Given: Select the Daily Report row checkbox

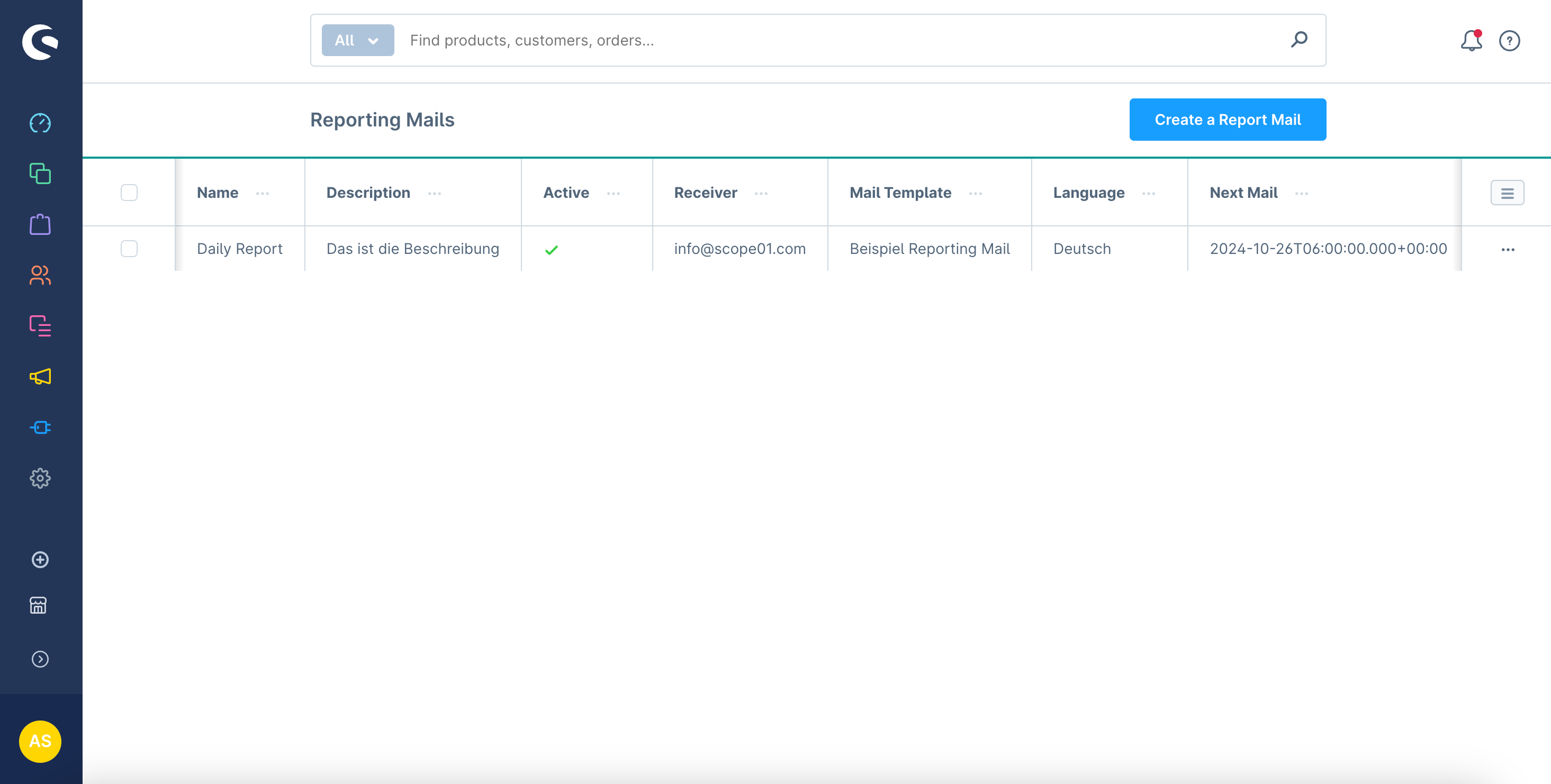Looking at the screenshot, I should [130, 249].
